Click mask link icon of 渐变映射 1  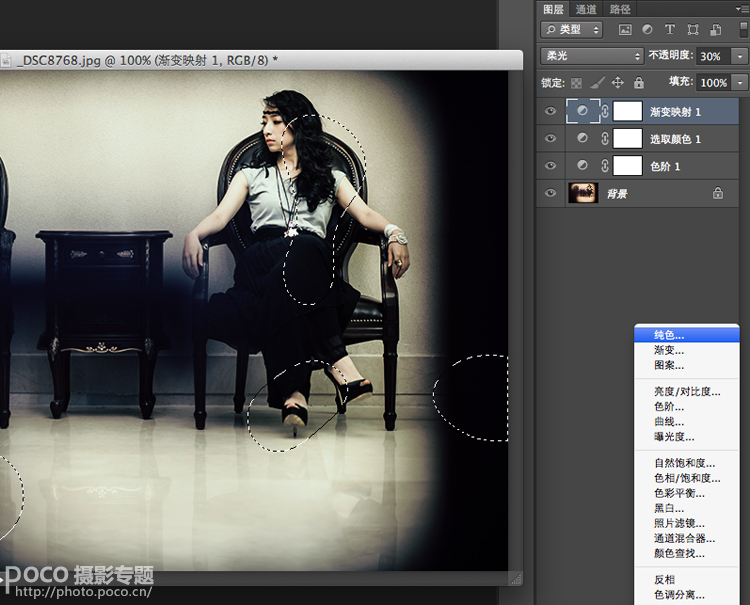(x=605, y=111)
